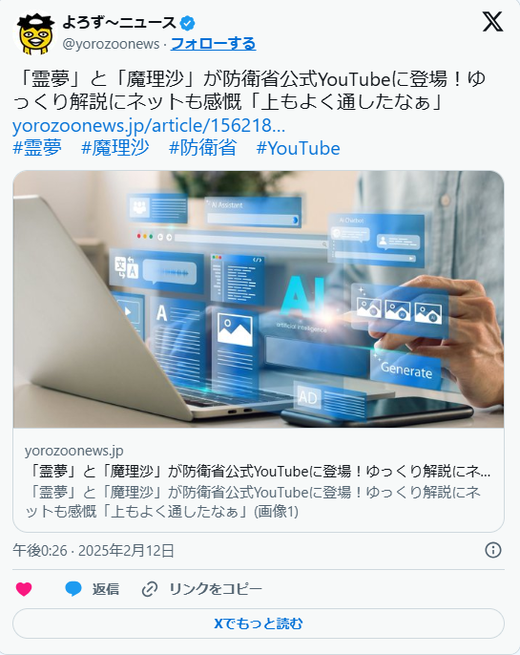Select the #霊夢 hashtag

coord(37,148)
